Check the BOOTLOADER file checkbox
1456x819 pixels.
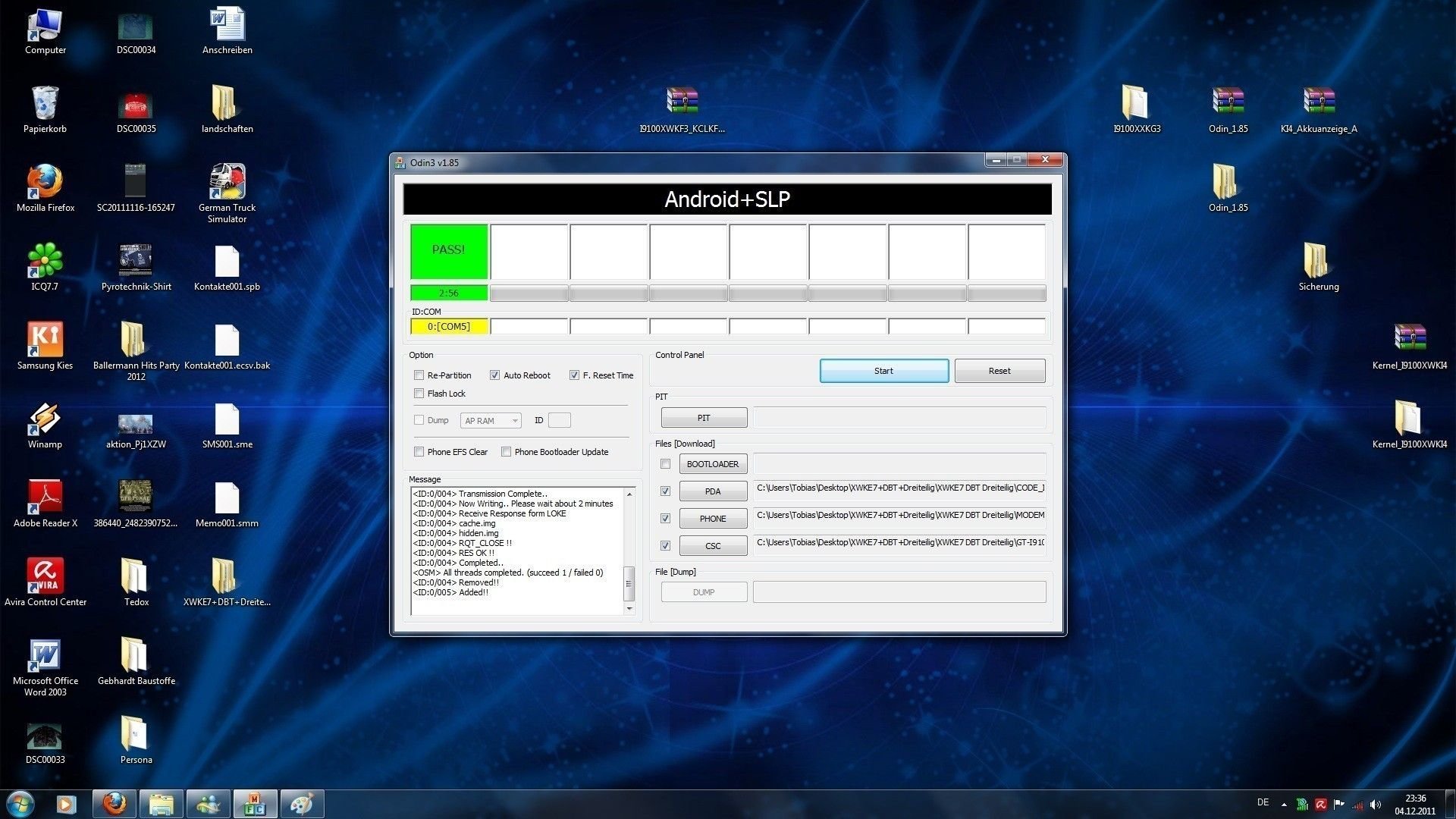coord(665,464)
